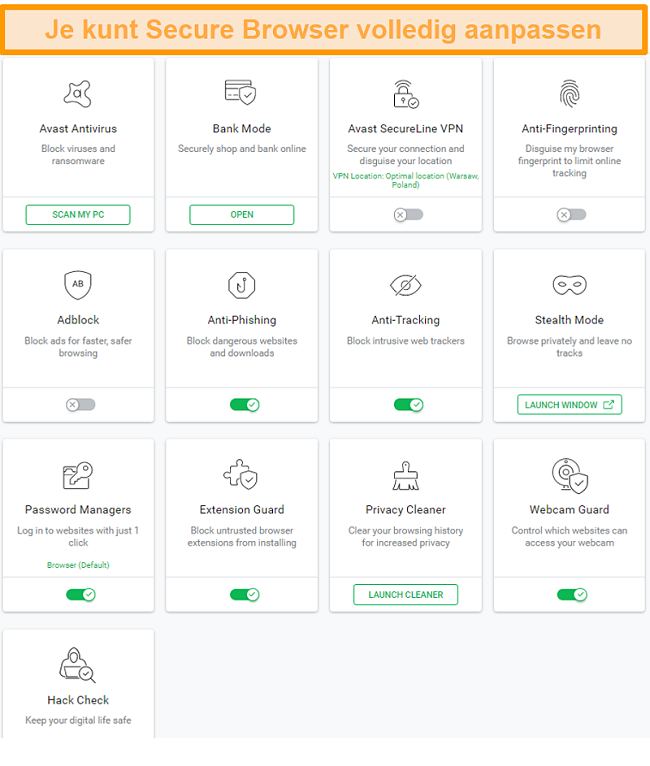Click the Avast Antivirus logo icon
The height and width of the screenshot is (766, 650).
click(78, 93)
